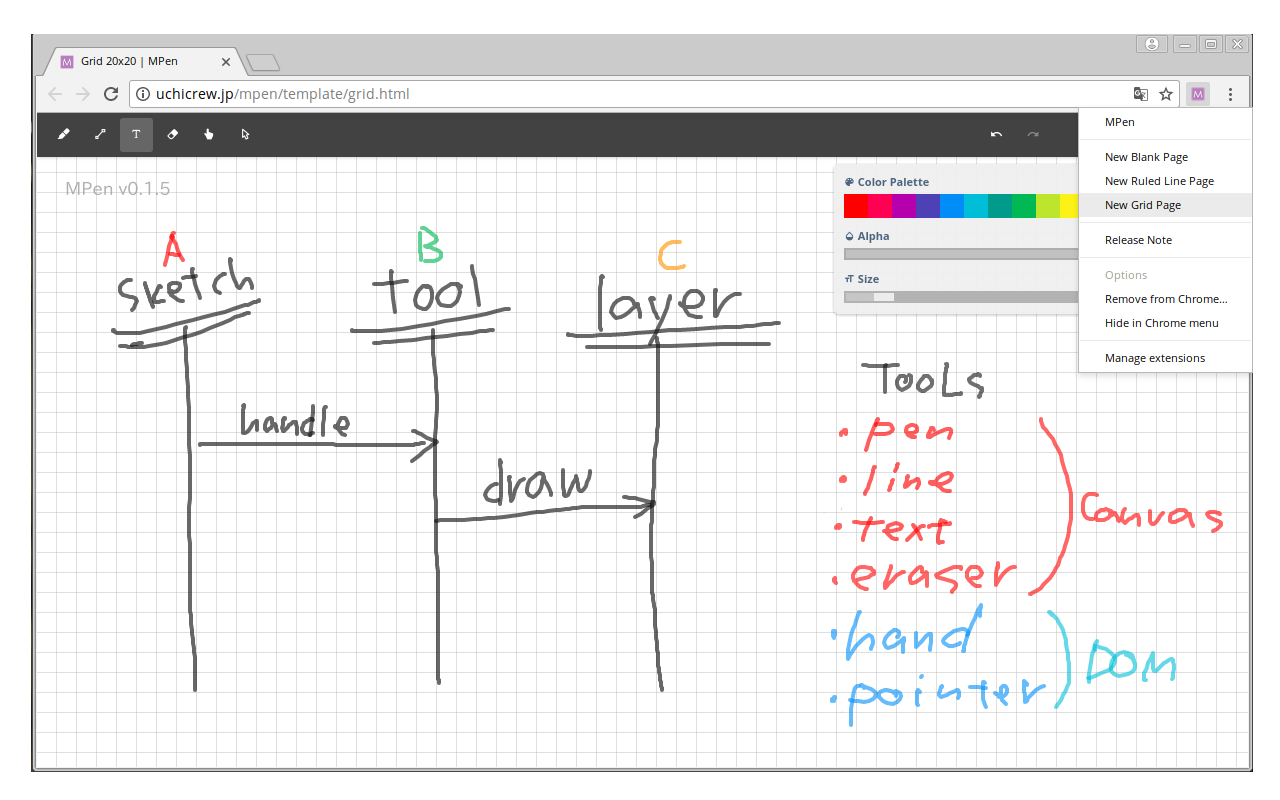Open New Grid Page menu entry
1280x800 pixels.
[1142, 205]
